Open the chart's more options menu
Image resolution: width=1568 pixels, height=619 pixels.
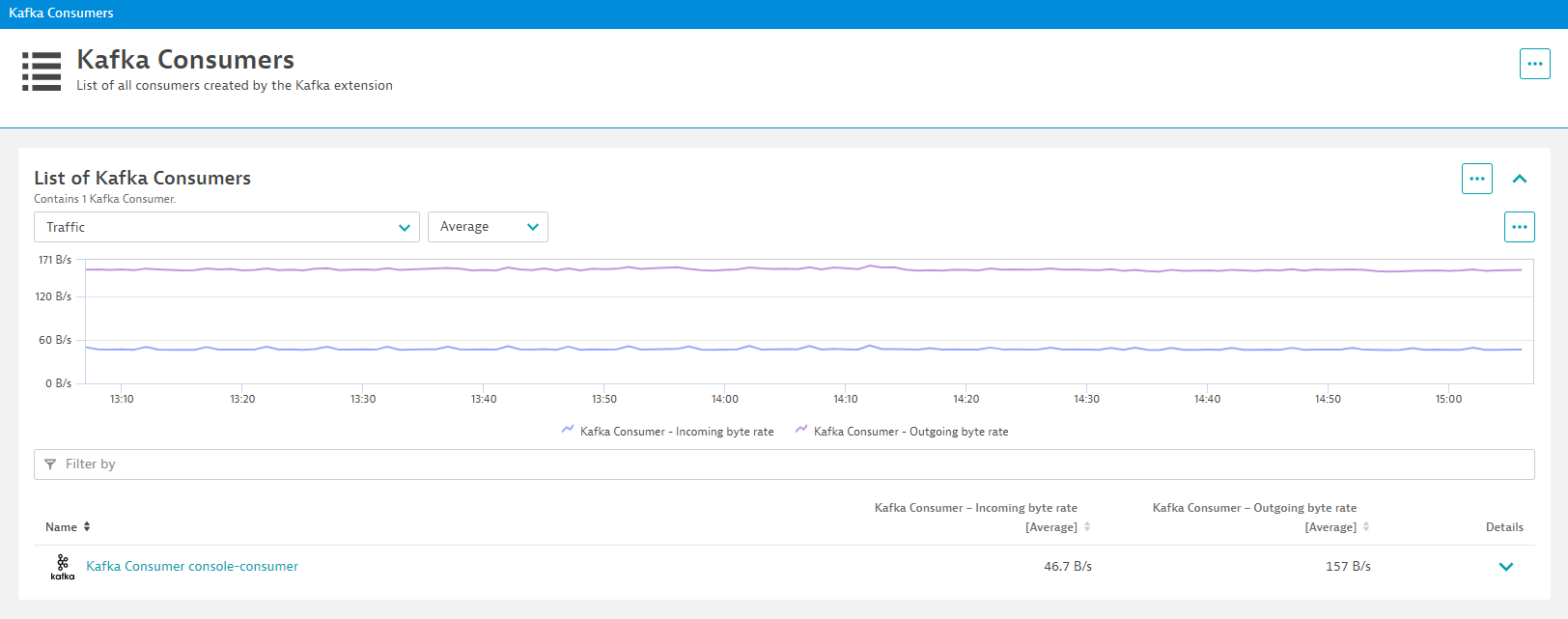pos(1519,227)
